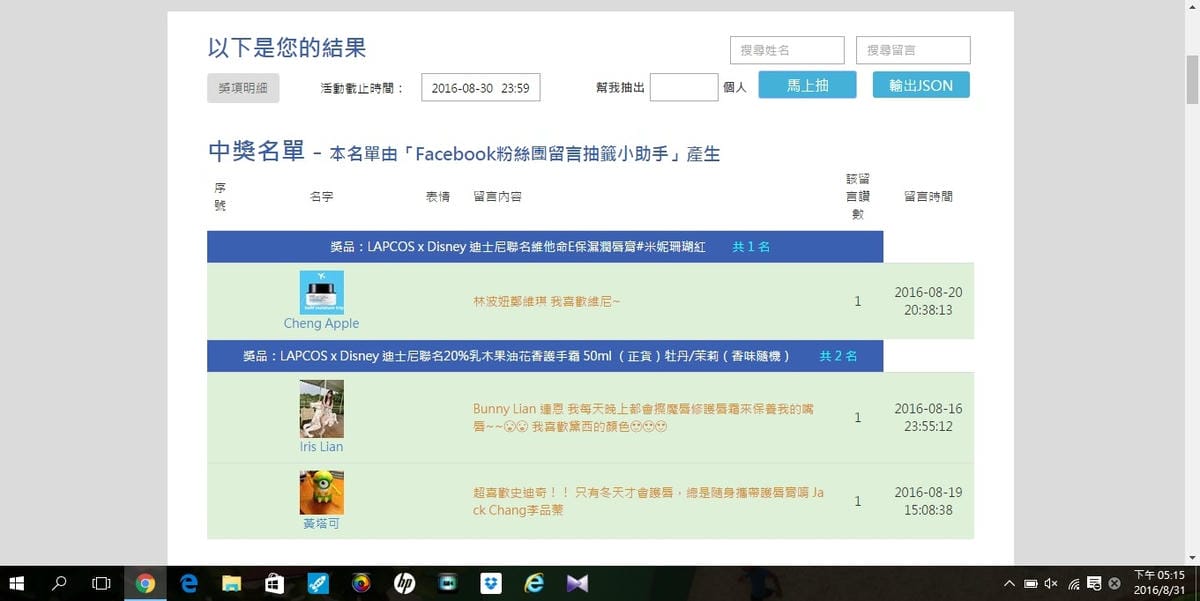
Task: Export results using the 輸出JSON button
Action: coord(920,85)
